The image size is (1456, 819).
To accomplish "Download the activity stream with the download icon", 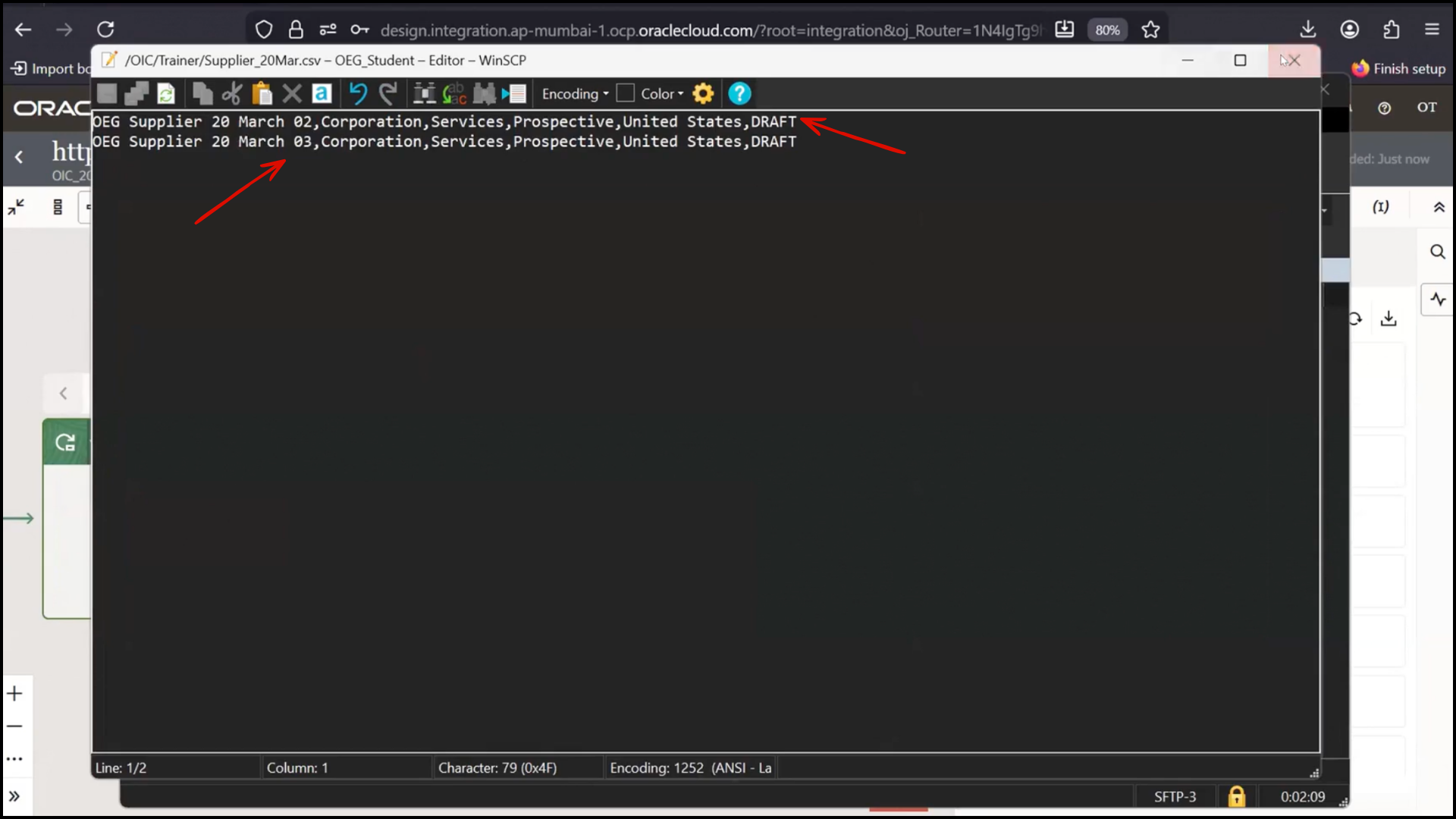I will (x=1389, y=318).
